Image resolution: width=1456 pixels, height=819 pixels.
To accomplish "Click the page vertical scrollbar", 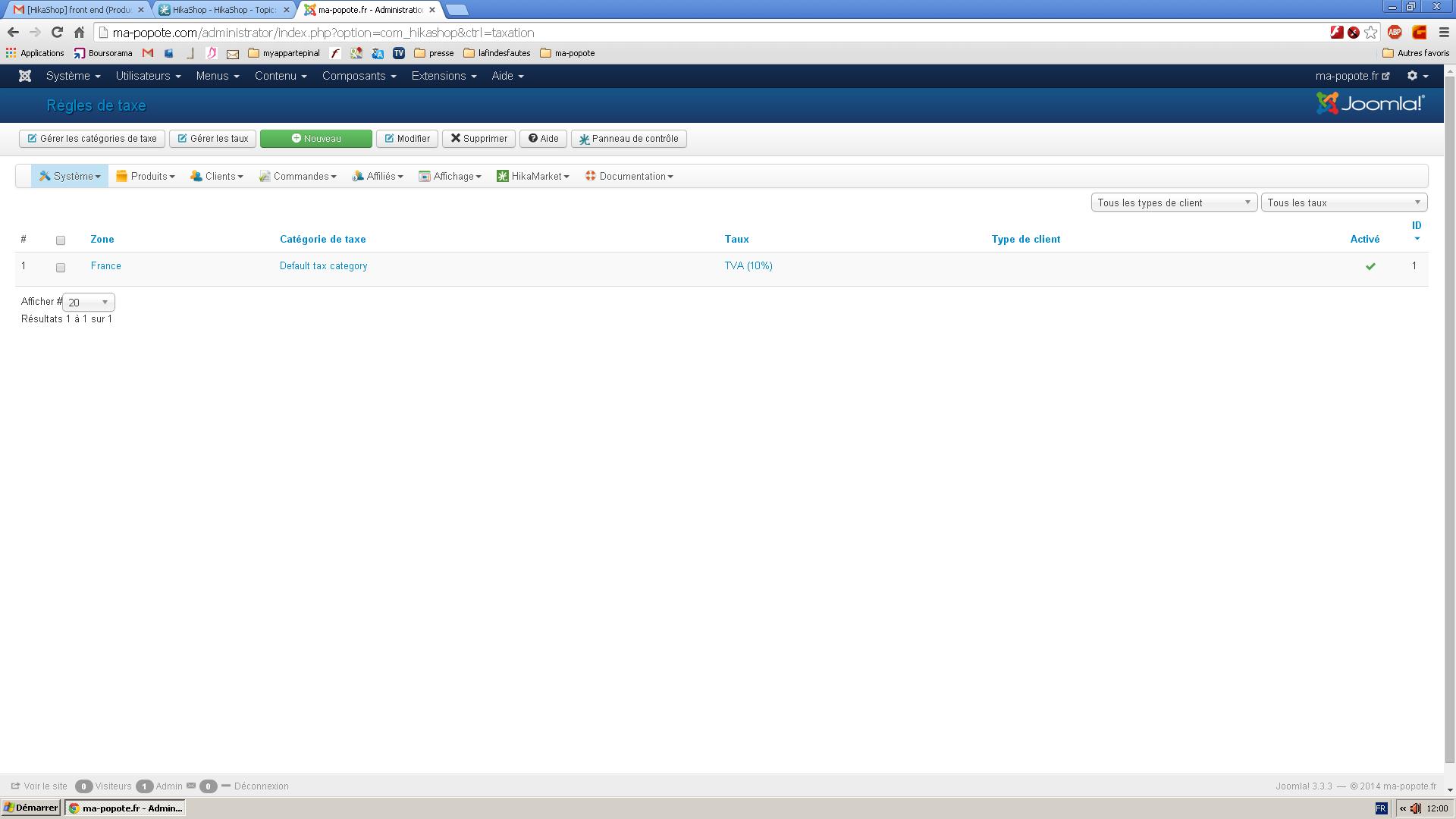I will (1449, 417).
